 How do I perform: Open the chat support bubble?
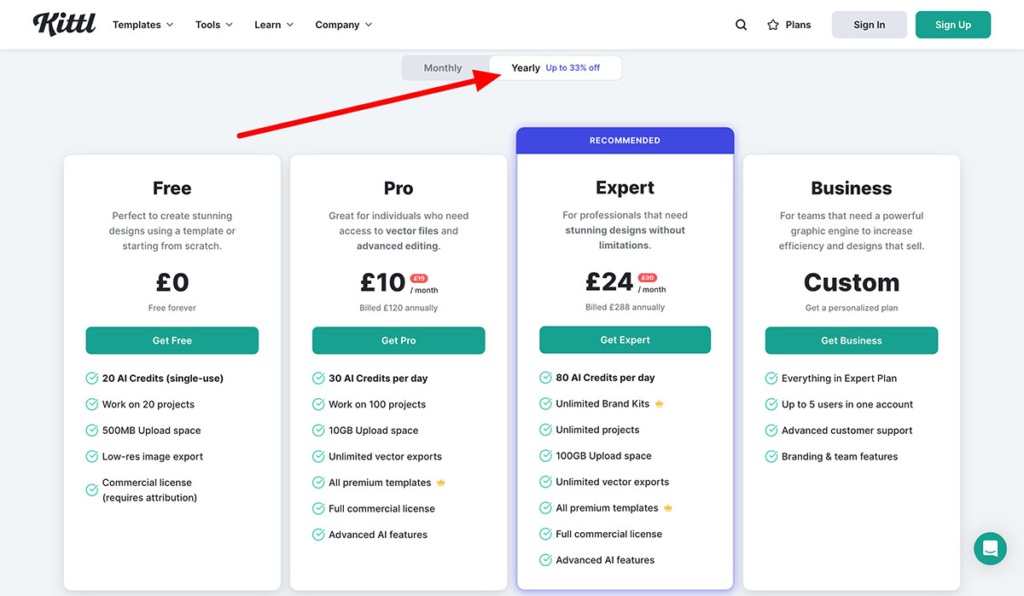989,548
